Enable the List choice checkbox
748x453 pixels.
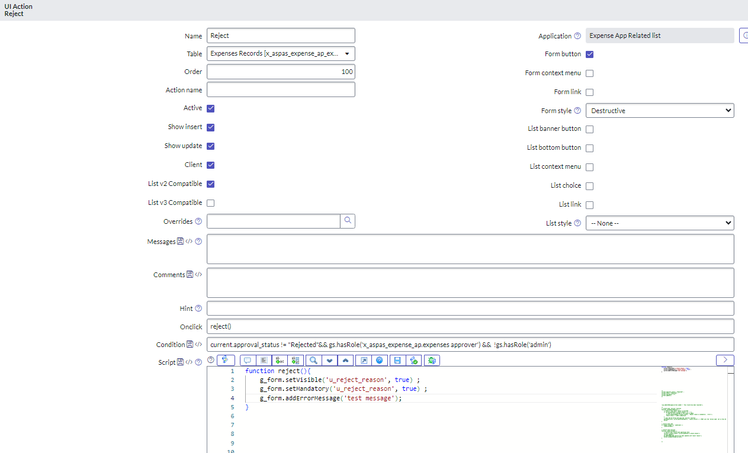(590, 186)
